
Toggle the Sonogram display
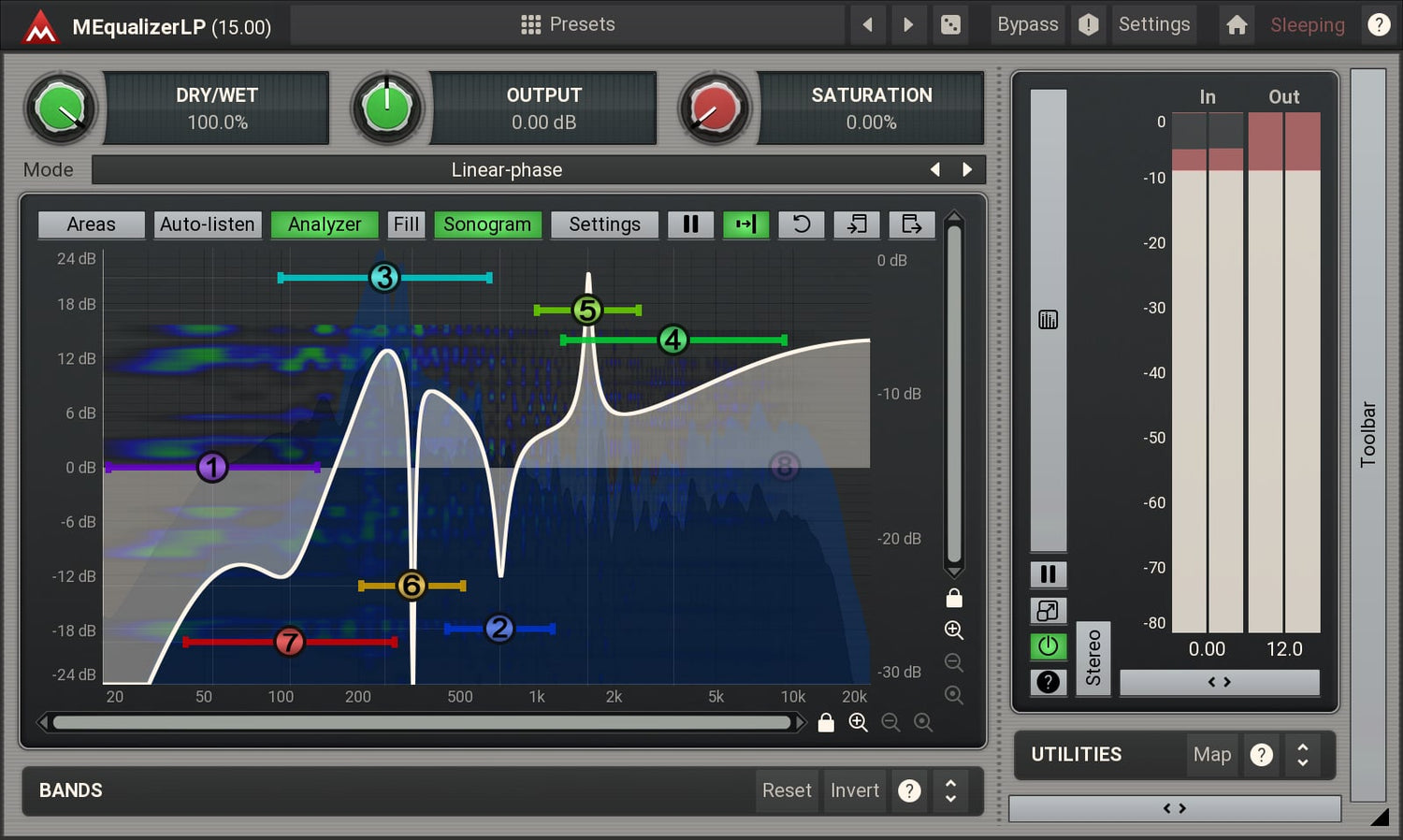(x=486, y=224)
